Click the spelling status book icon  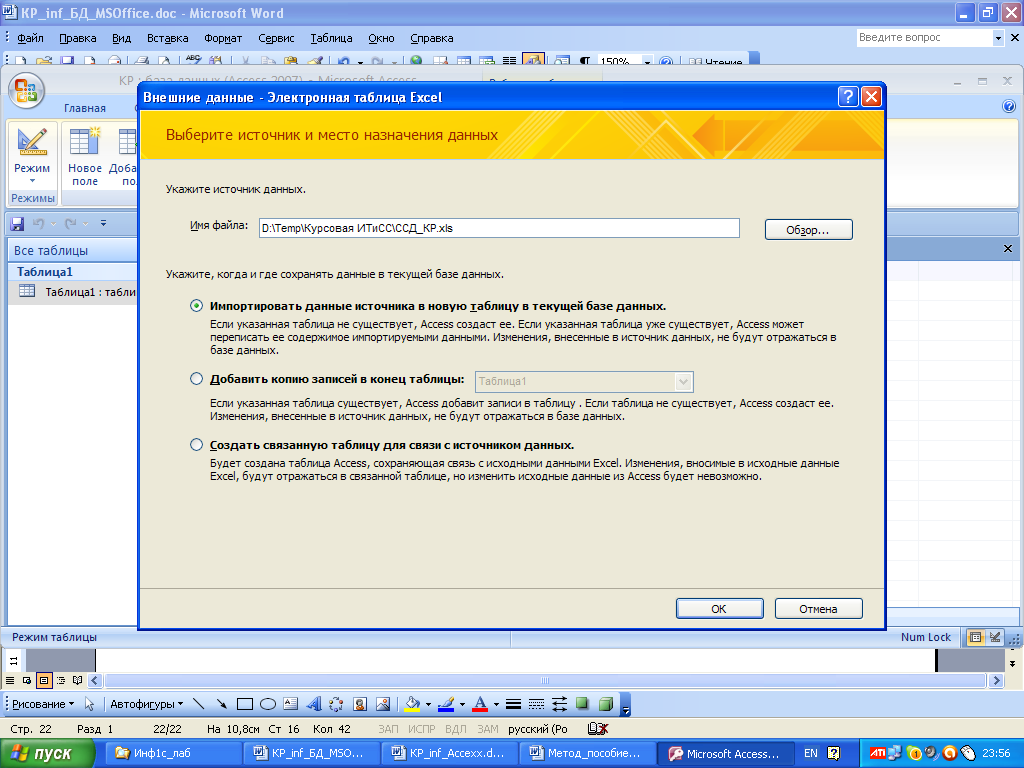(x=598, y=729)
